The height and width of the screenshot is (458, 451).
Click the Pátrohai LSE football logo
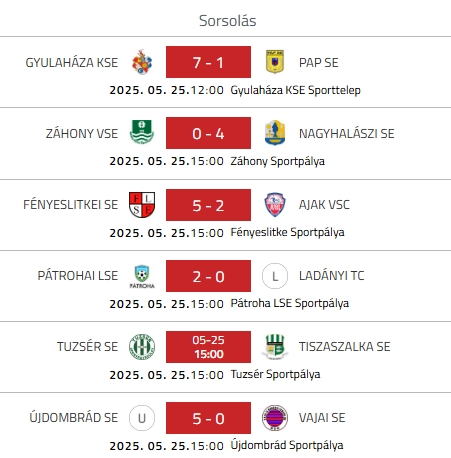(x=142, y=276)
